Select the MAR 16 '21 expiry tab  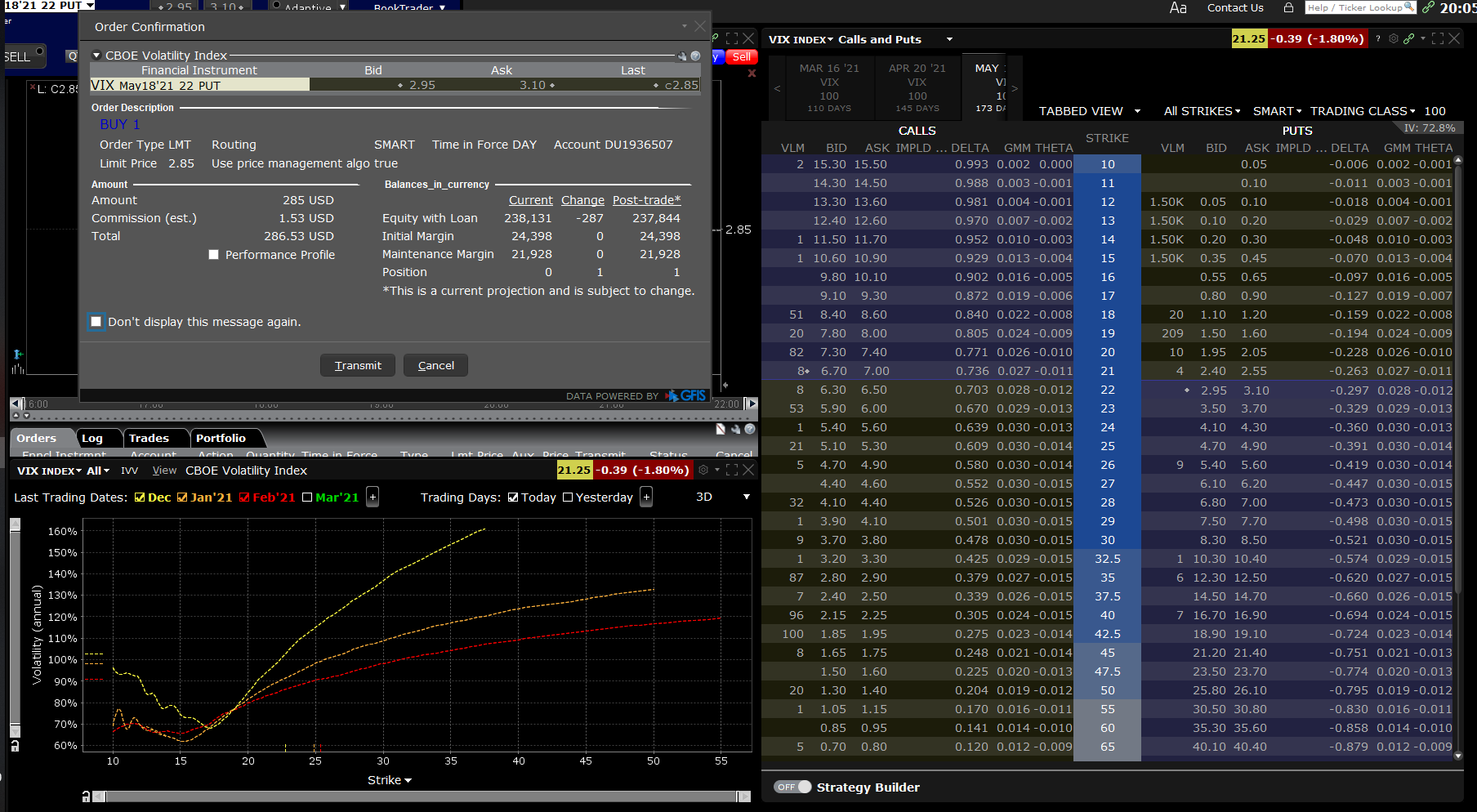coord(829,87)
